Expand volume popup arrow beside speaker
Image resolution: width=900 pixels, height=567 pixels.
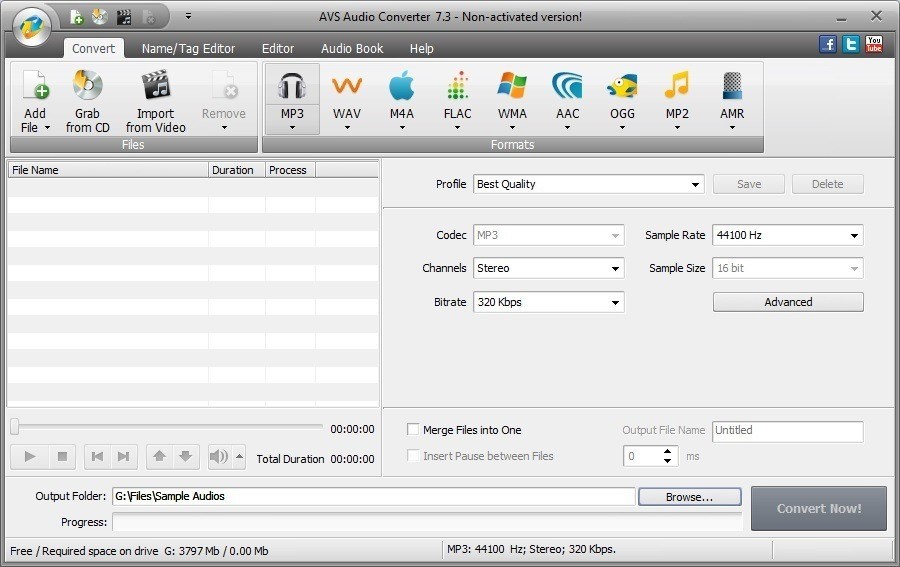tap(239, 457)
